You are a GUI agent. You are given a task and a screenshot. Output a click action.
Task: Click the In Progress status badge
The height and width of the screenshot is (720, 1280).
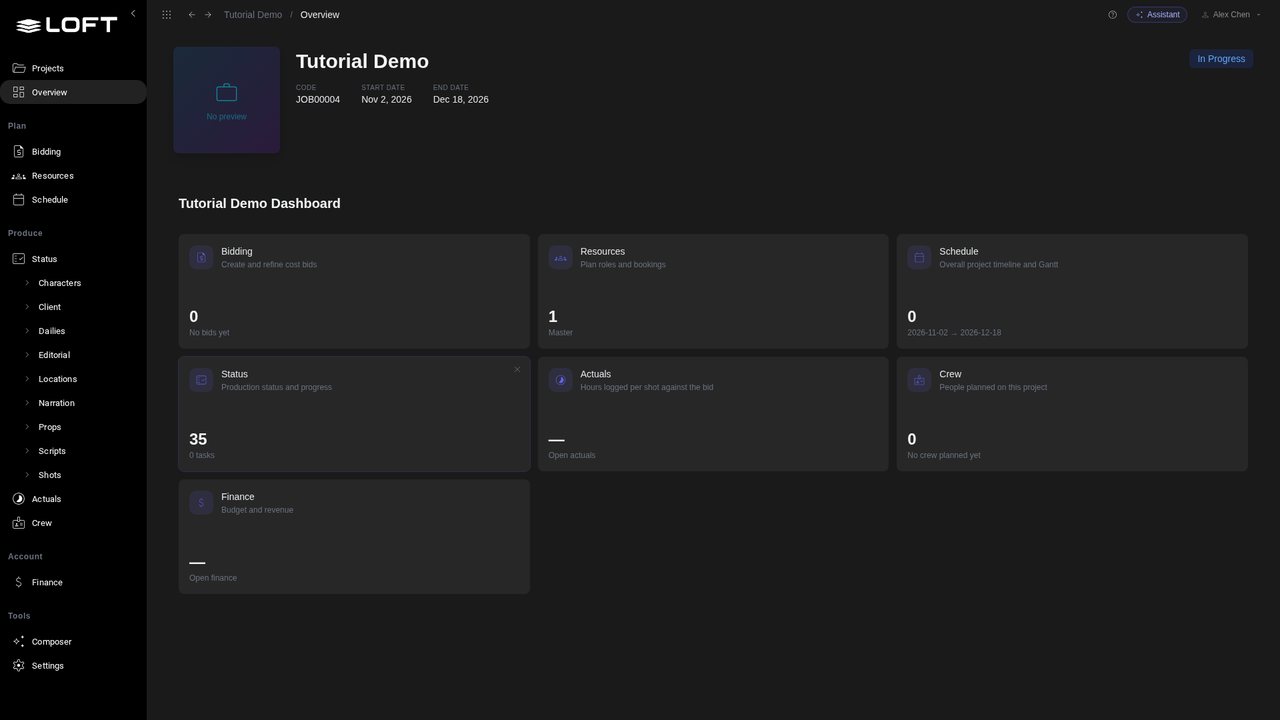1221,59
